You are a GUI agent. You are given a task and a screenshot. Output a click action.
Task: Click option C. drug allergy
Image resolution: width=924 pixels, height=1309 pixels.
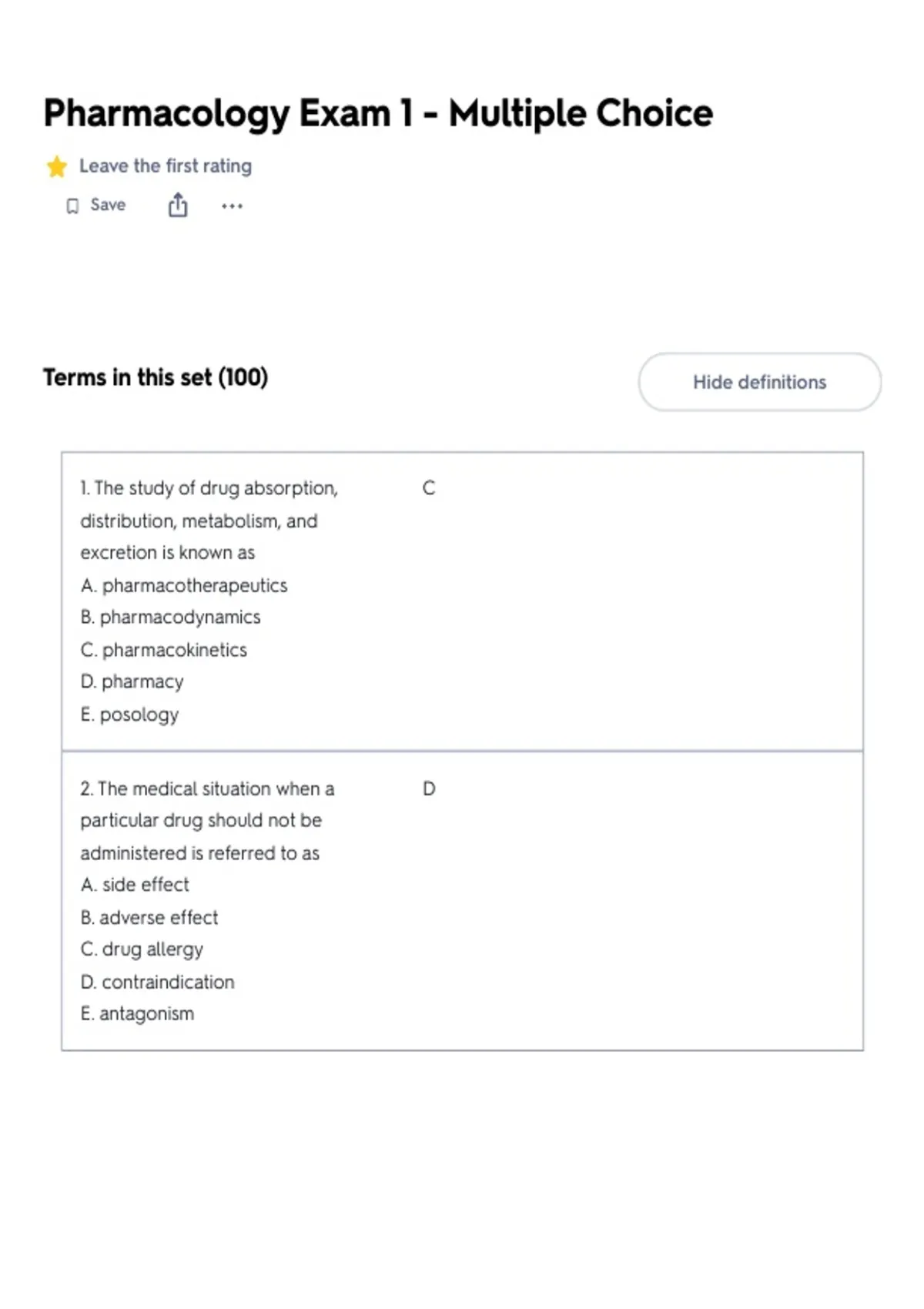point(142,949)
